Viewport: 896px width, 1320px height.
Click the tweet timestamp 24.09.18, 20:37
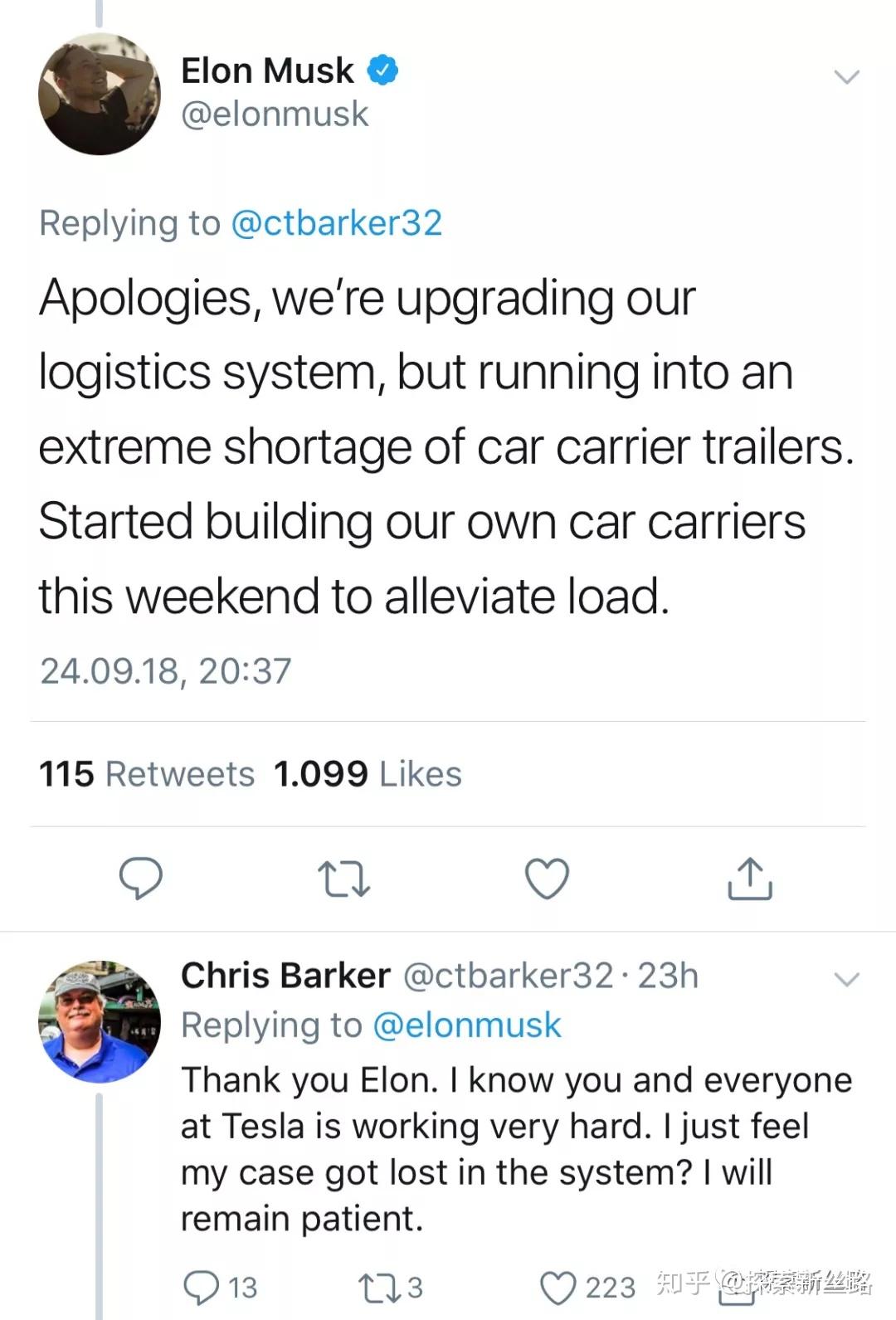tap(166, 670)
